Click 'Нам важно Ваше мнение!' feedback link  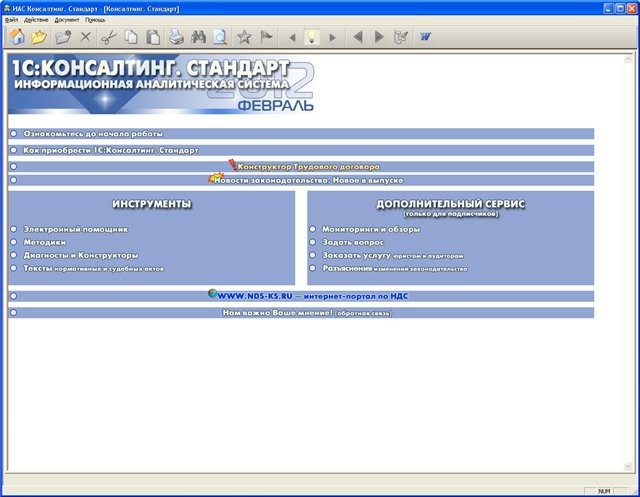click(307, 313)
